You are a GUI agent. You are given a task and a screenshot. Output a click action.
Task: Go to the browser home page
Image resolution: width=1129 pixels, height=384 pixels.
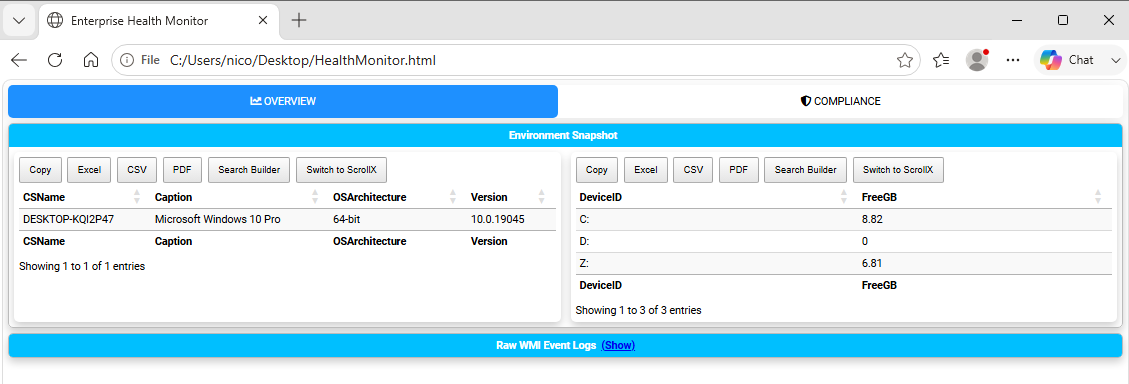click(91, 61)
